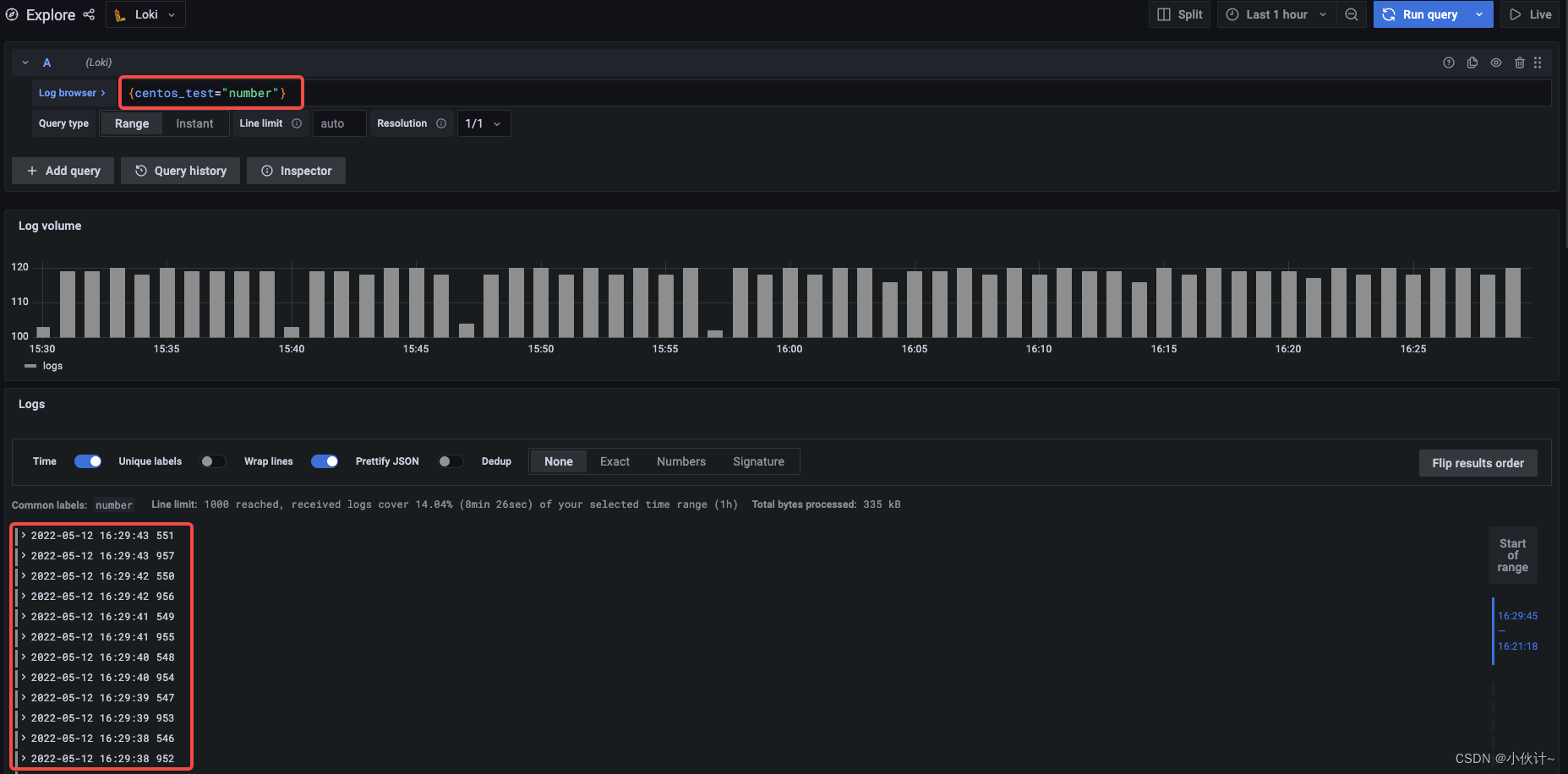1568x774 pixels.
Task: Zoom out the time range
Action: 1352,14
